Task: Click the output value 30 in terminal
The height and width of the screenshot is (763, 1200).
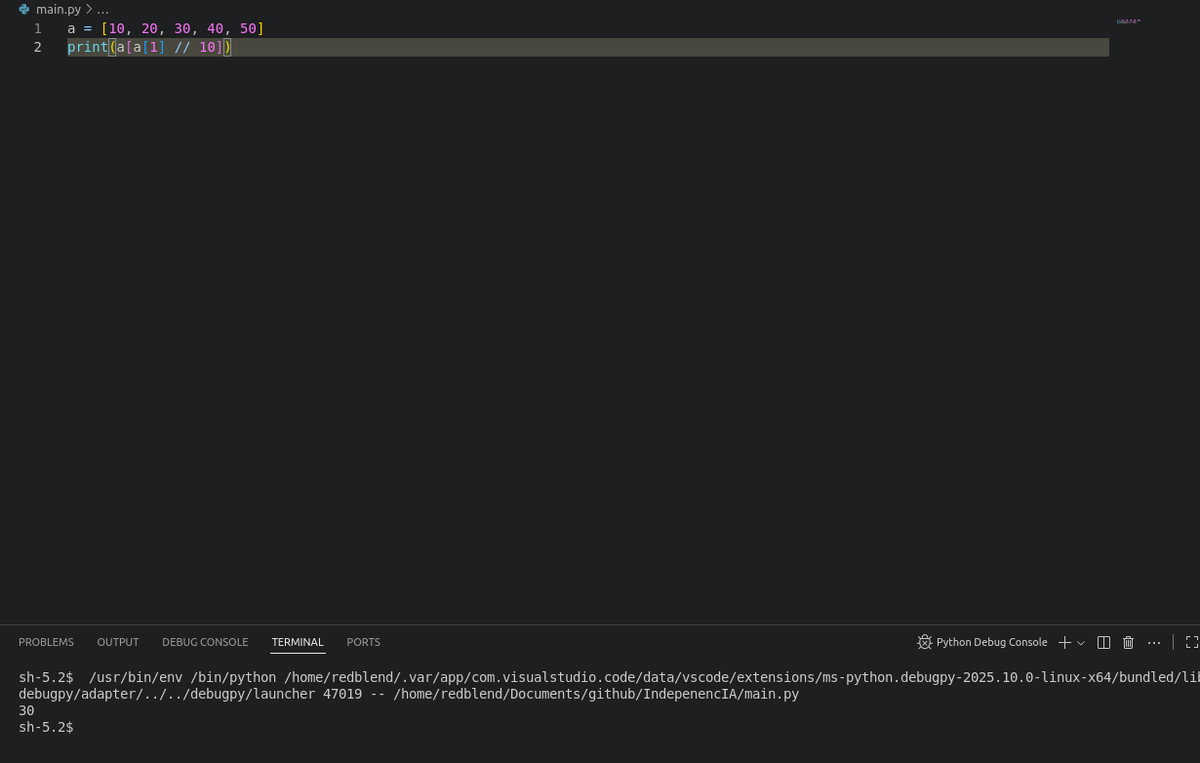Action: (27, 710)
